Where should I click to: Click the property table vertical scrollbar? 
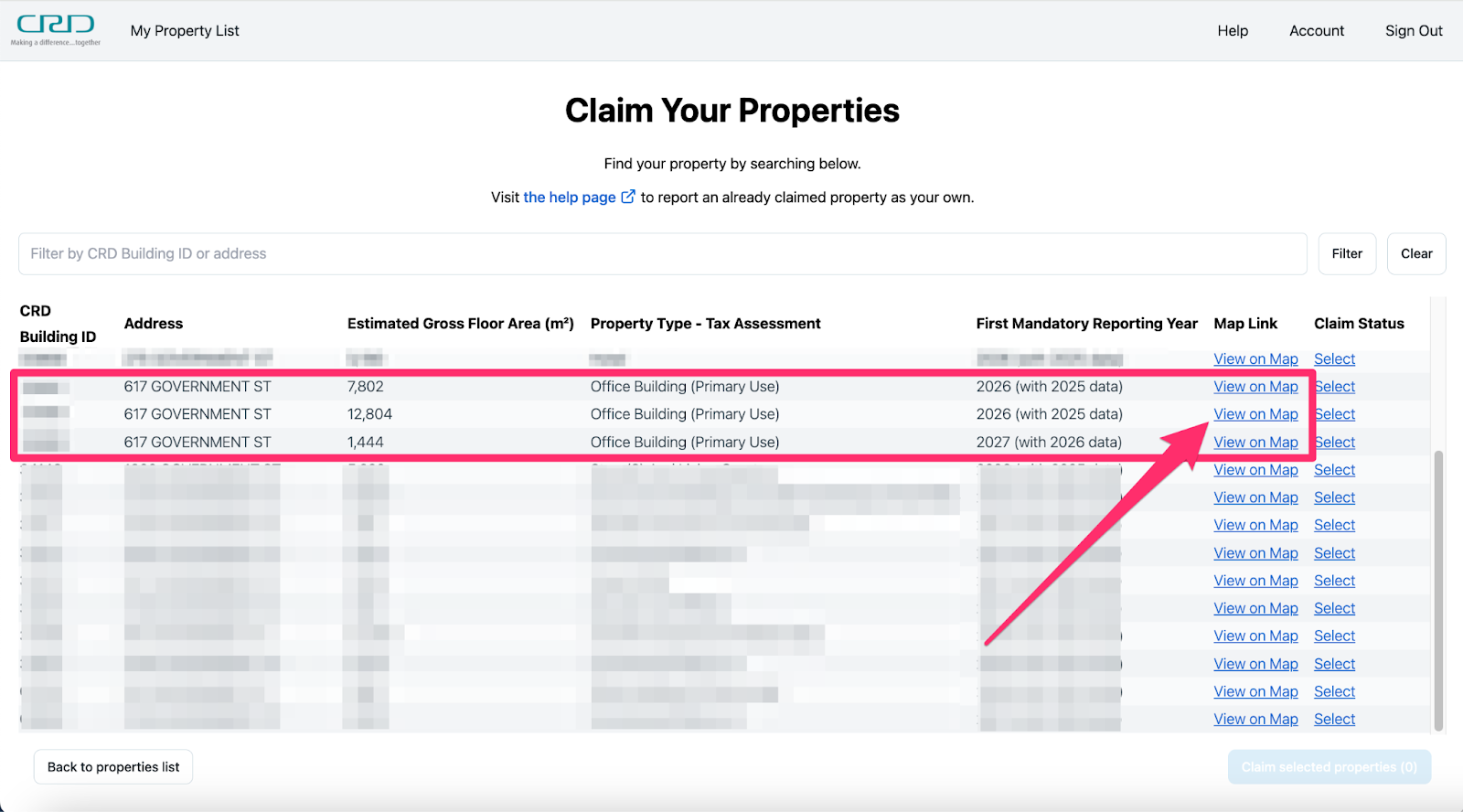(x=1438, y=585)
